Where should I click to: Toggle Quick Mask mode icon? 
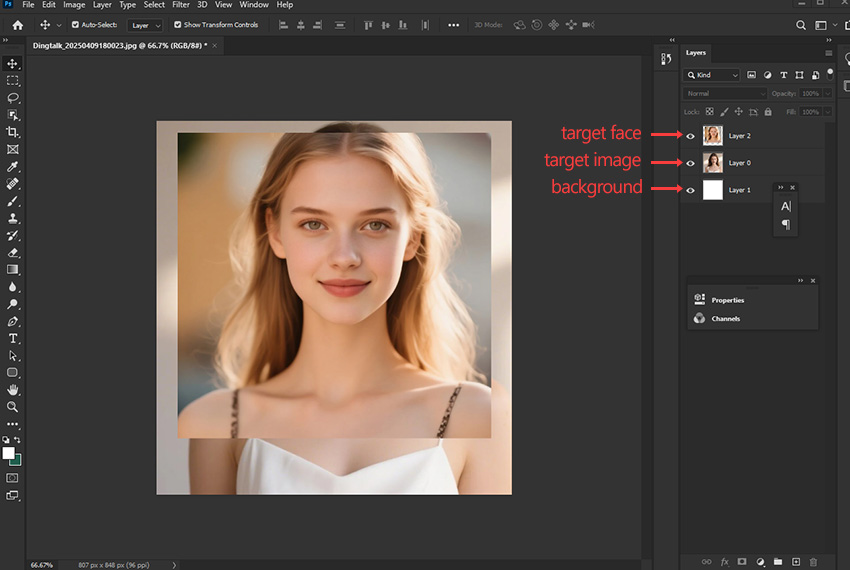(12, 478)
